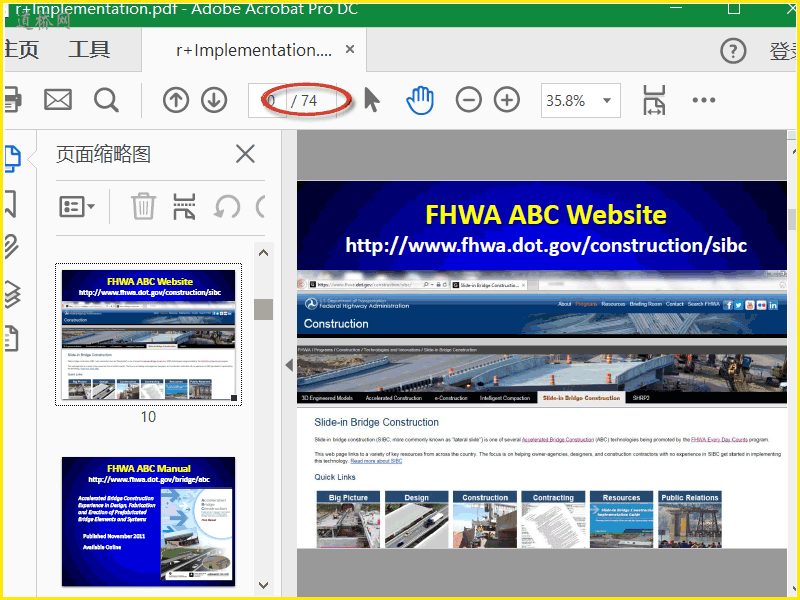Screen dimensions: 800x600
Task: Click the page layout icon beside trash
Action: pyautogui.click(x=184, y=206)
